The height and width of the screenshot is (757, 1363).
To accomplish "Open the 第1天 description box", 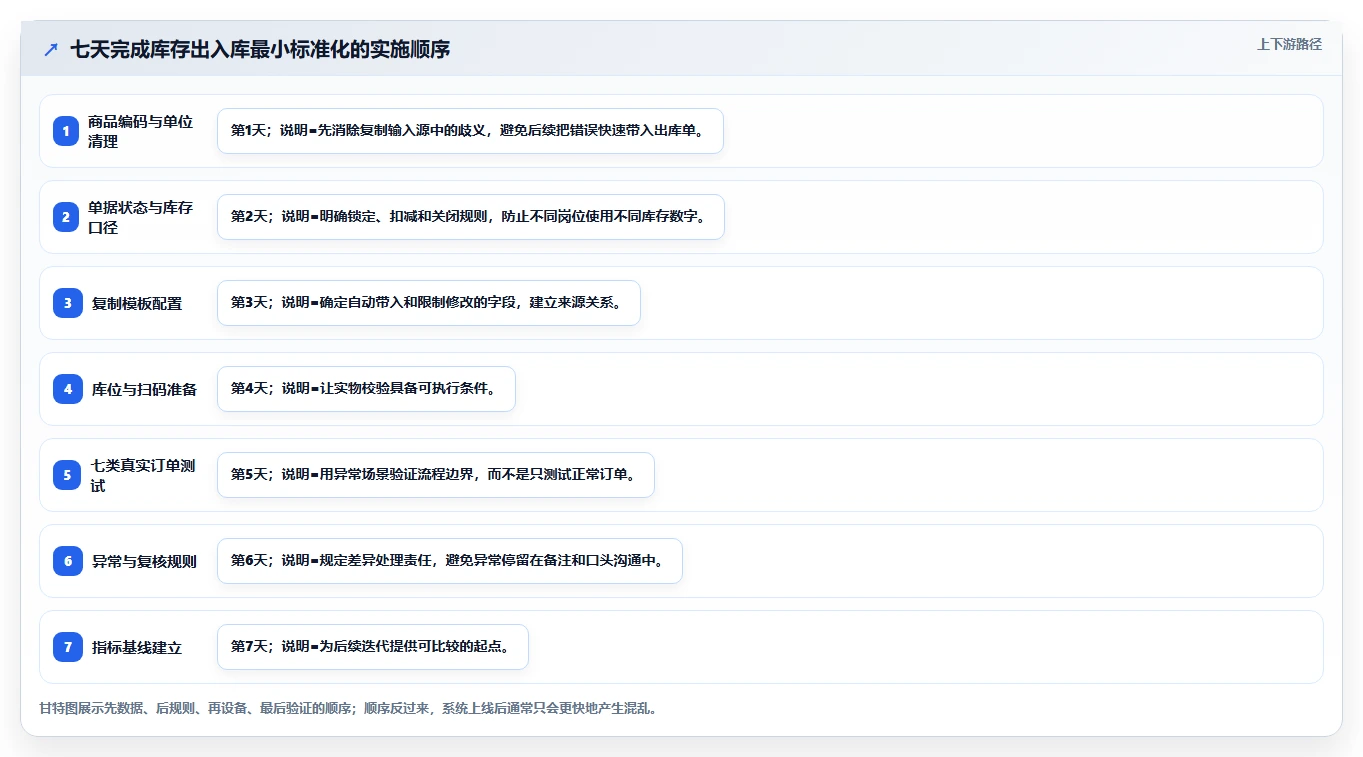I will 470,131.
